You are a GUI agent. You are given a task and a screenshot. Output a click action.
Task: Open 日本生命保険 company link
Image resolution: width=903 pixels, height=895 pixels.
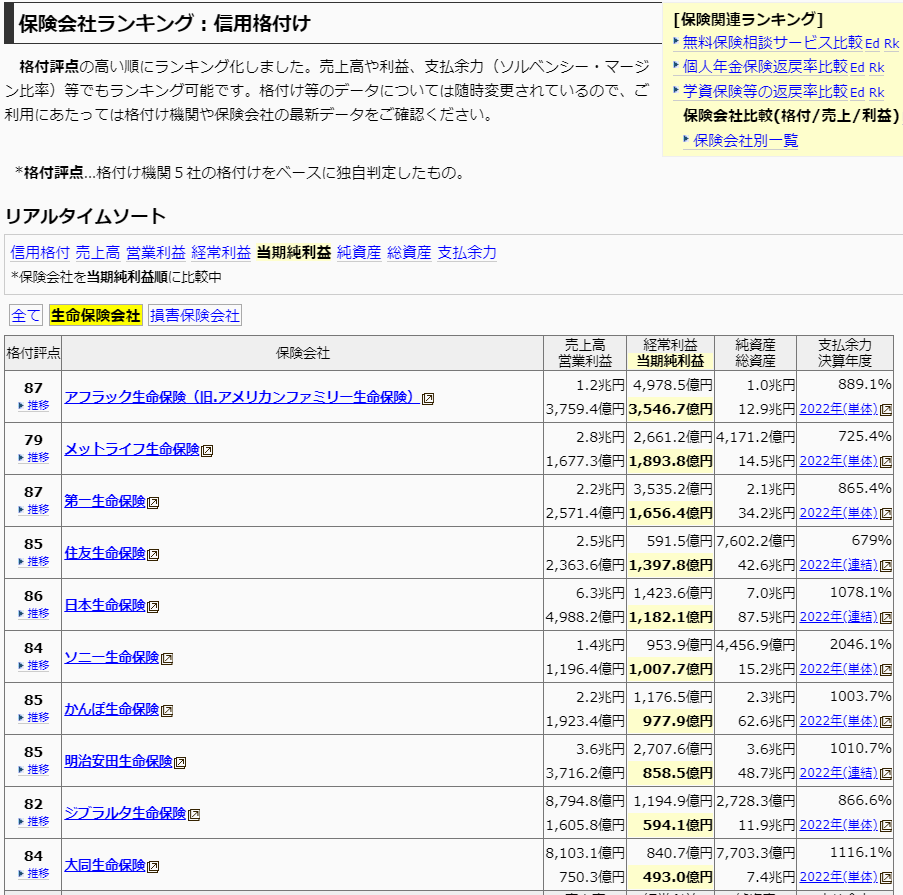104,605
